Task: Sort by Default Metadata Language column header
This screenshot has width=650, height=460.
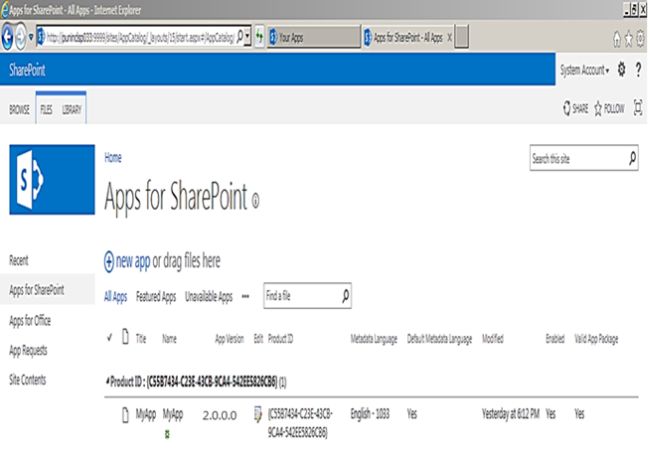Action: click(439, 339)
